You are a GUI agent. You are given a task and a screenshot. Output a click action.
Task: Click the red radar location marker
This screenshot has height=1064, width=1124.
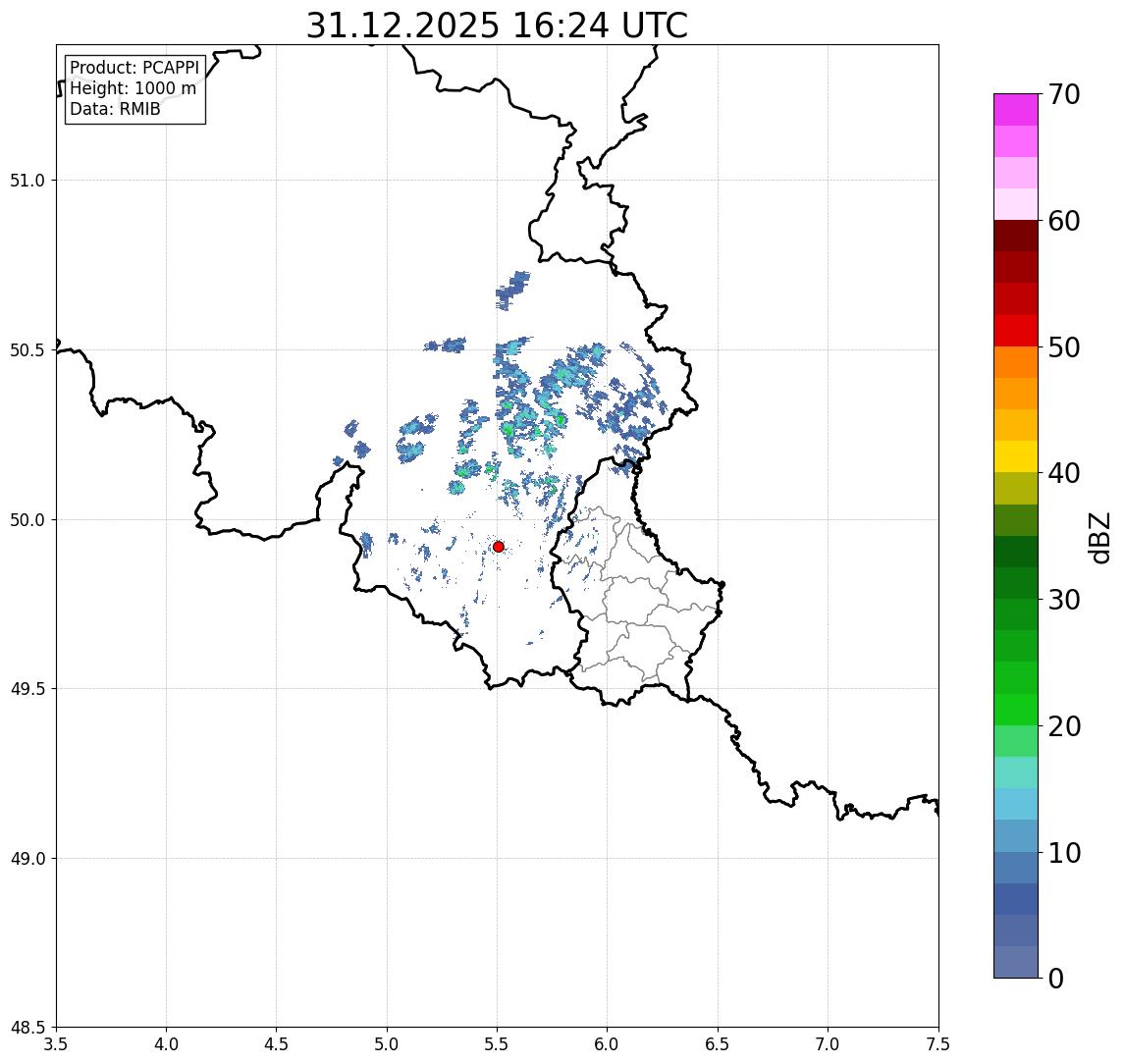click(499, 547)
